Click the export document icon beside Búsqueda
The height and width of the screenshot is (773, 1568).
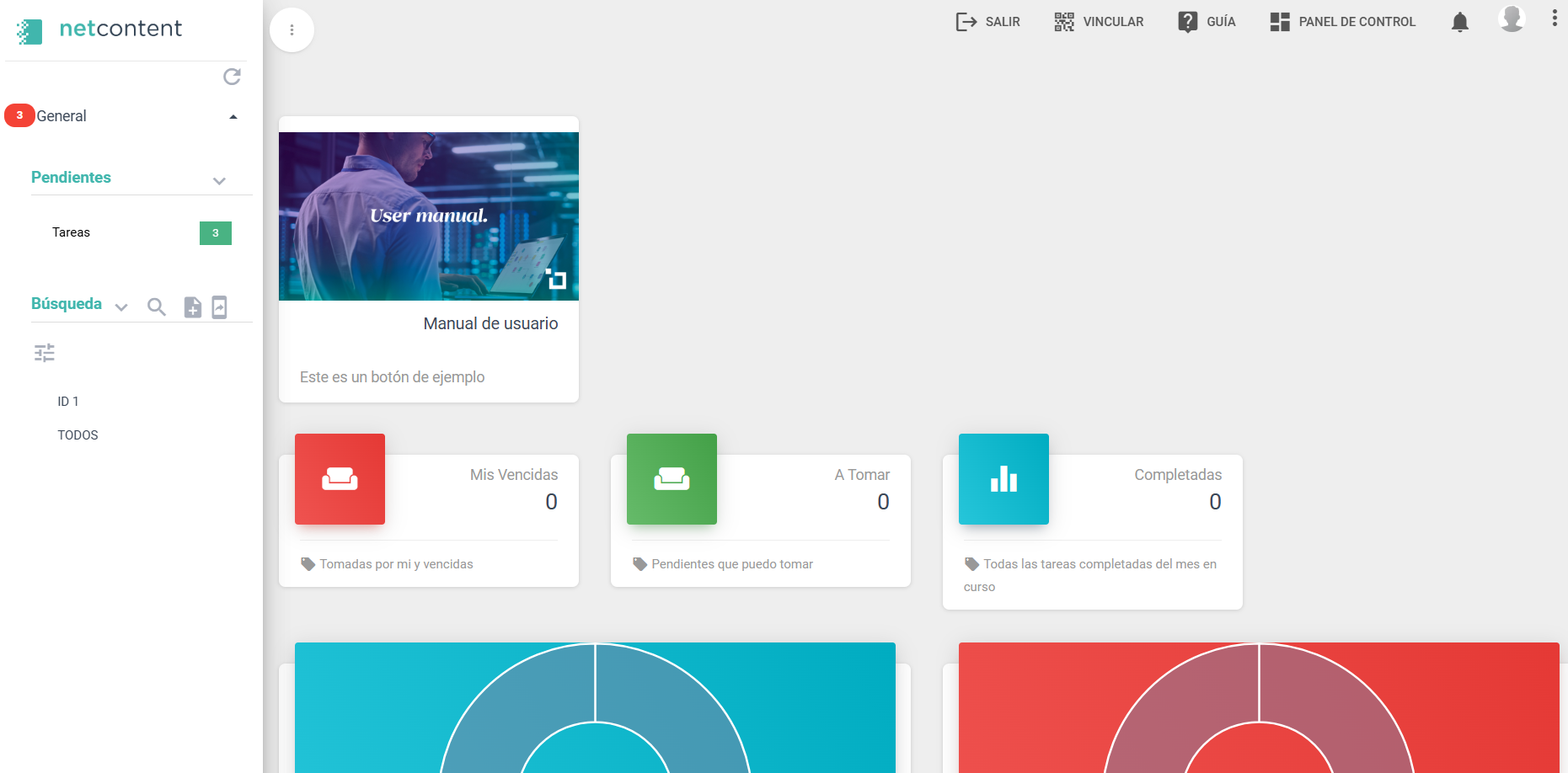[x=219, y=307]
